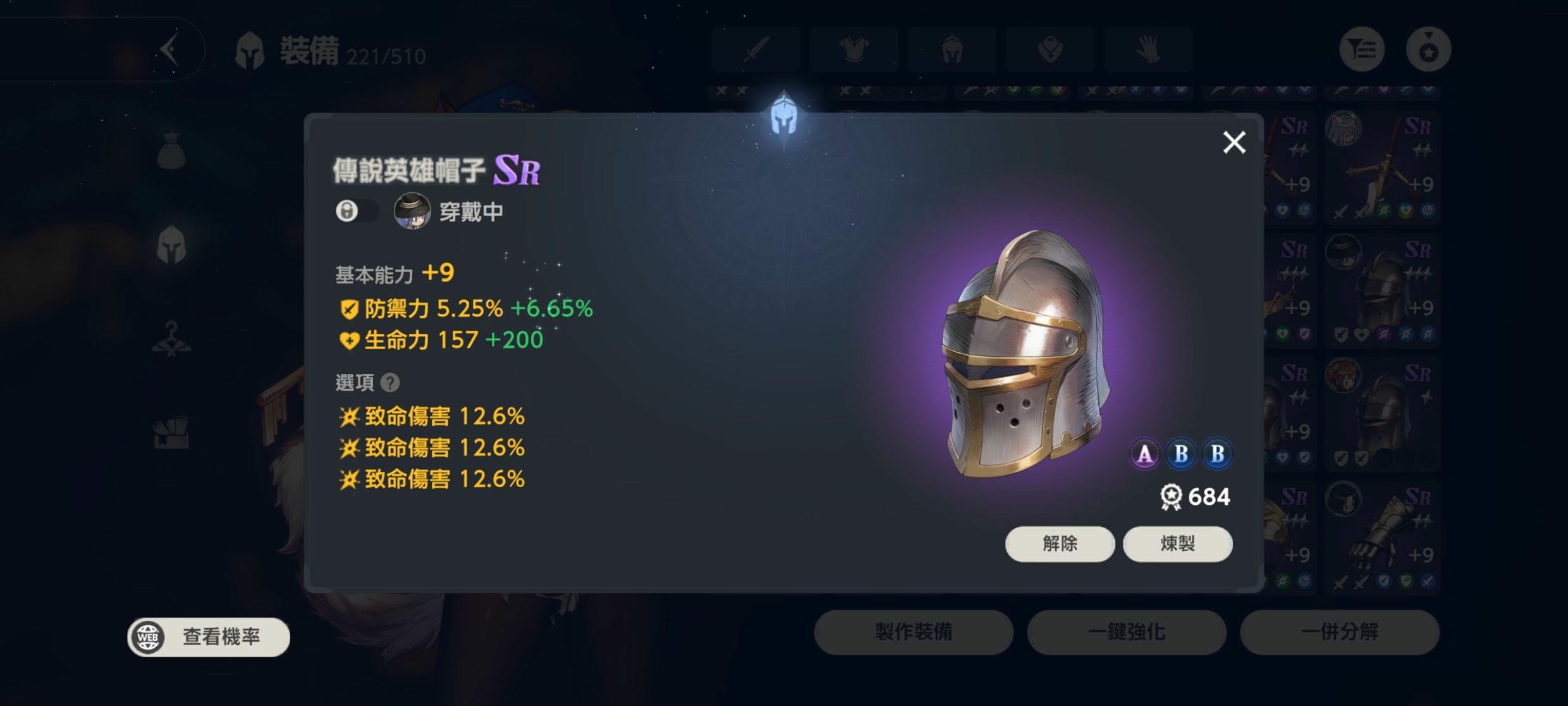Click the medal star icon at top right
The image size is (1568, 706).
pyautogui.click(x=1428, y=49)
